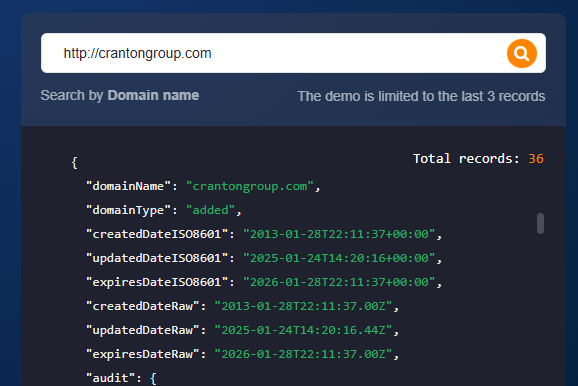This screenshot has width=578, height=386.
Task: Click the "Total records:" label
Action: click(x=466, y=159)
